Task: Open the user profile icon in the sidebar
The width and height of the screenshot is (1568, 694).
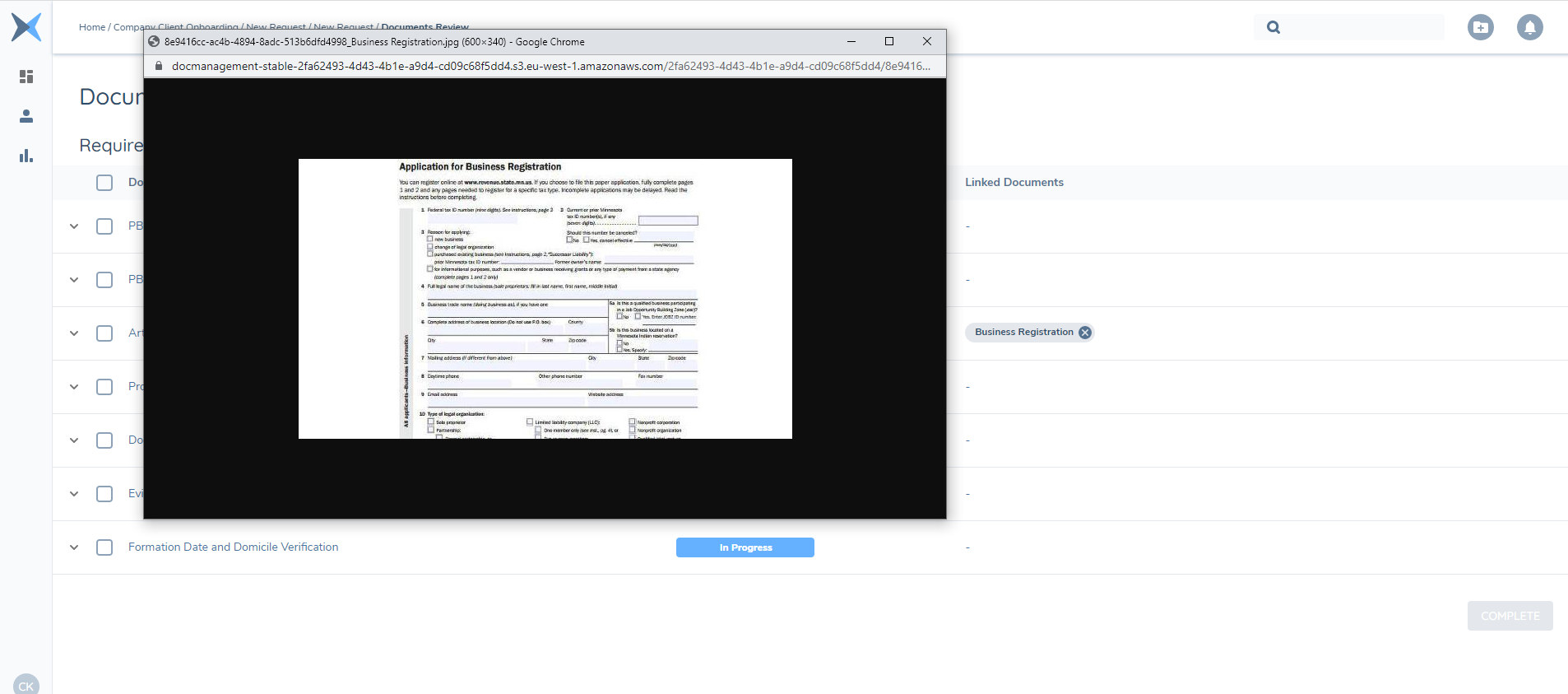Action: pos(26,116)
